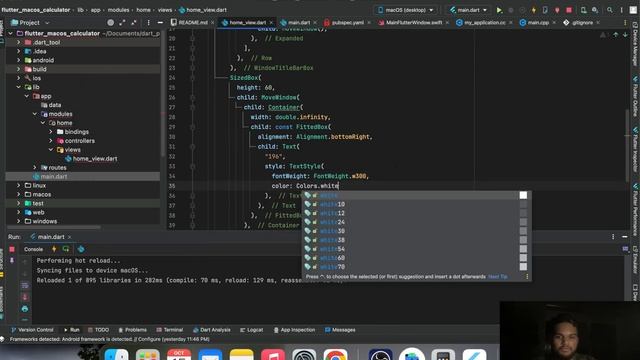Open App Inspection tool window

[x=294, y=330]
